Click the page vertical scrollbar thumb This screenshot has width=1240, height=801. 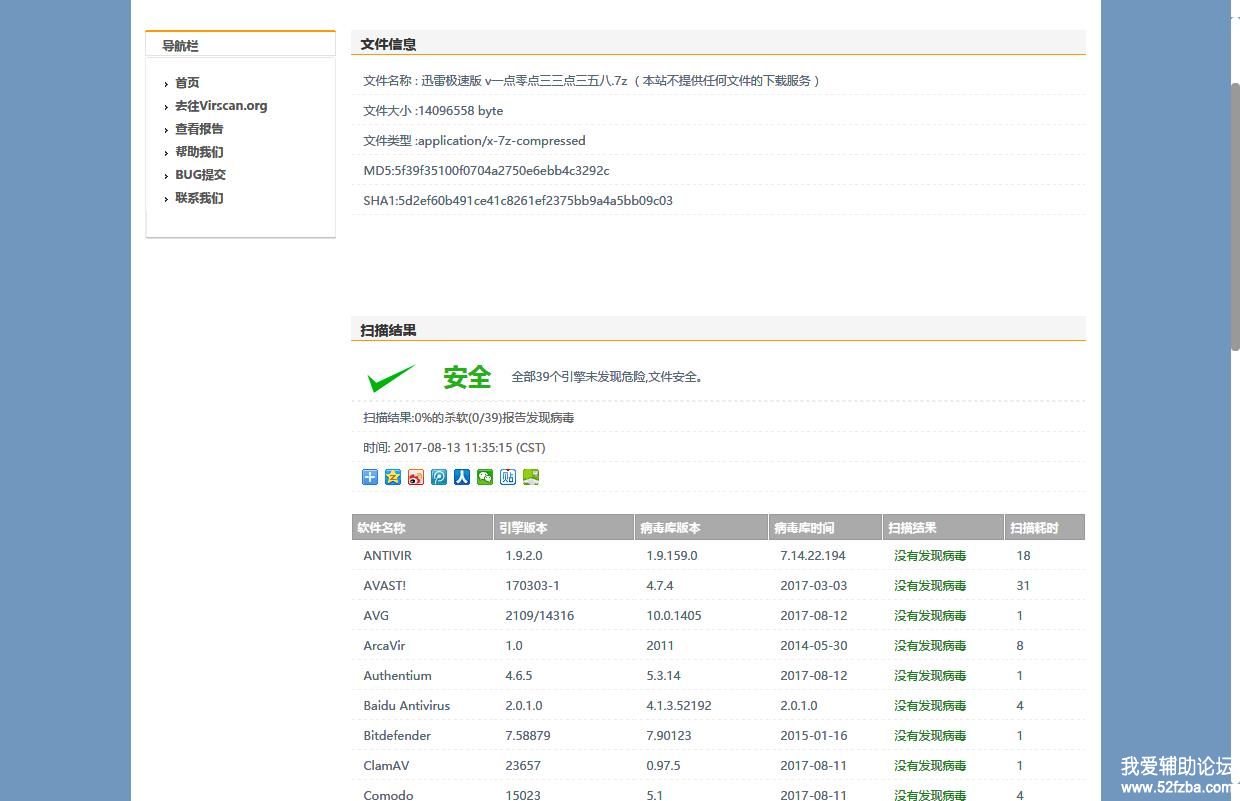click(x=1235, y=215)
